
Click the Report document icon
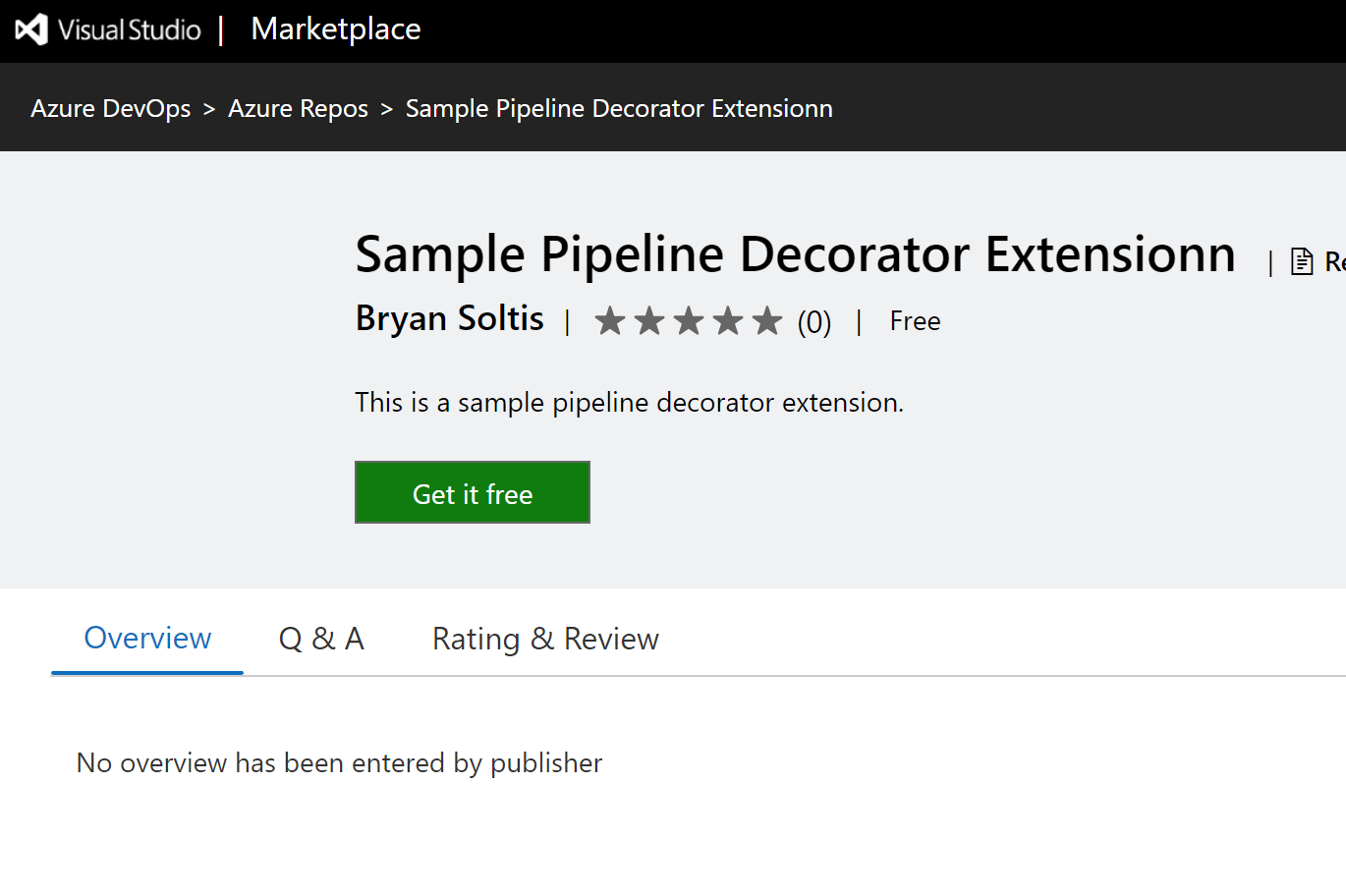pyautogui.click(x=1302, y=260)
